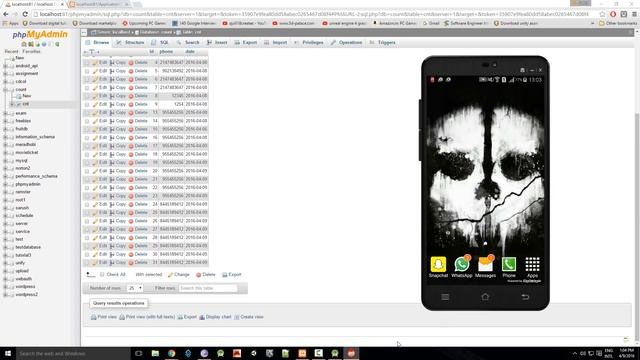Tick the checkbox for row id 5
Screen dimensions: 640x360
87,71
